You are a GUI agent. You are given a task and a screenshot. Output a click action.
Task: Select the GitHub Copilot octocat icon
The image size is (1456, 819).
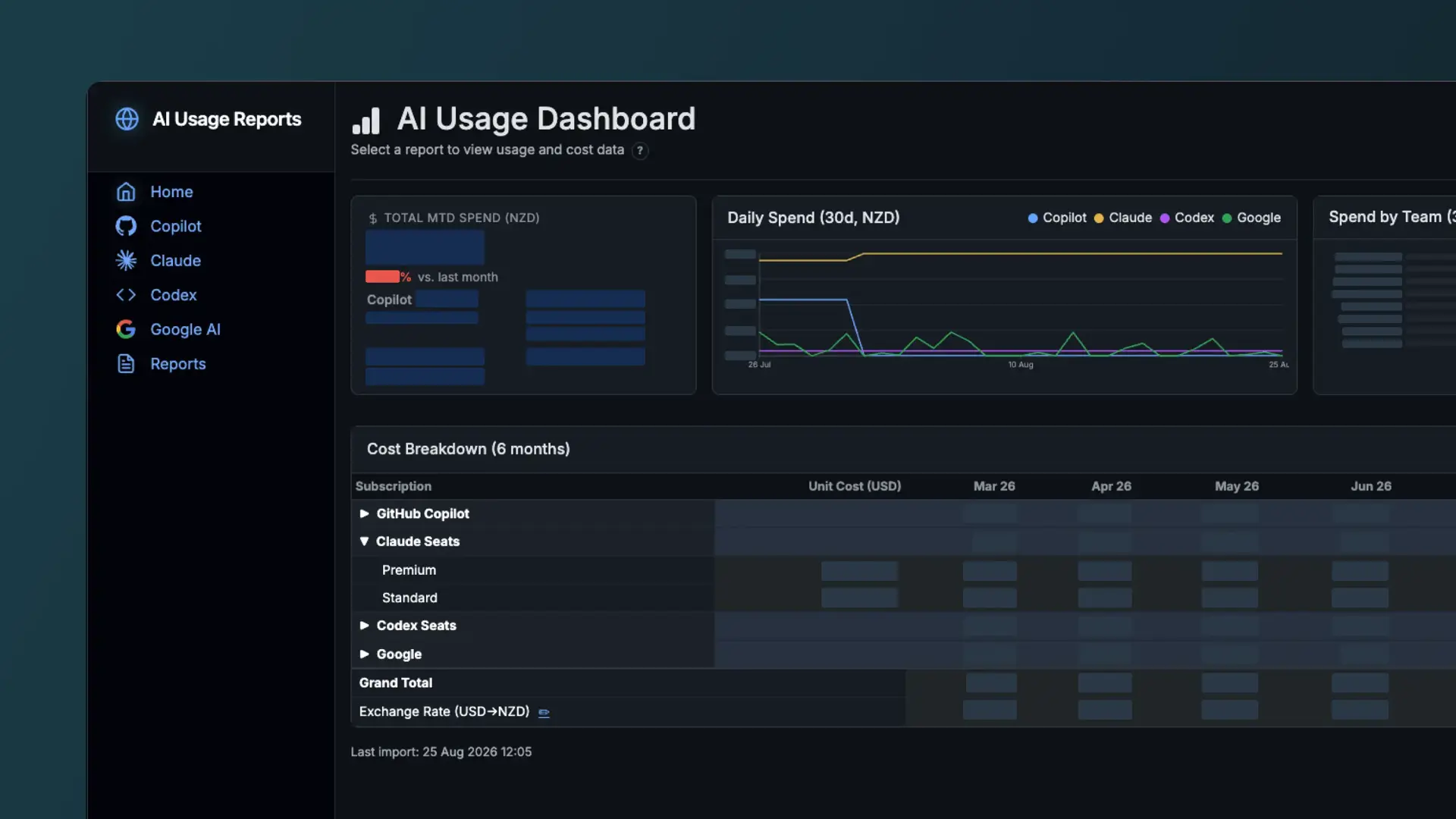126,226
